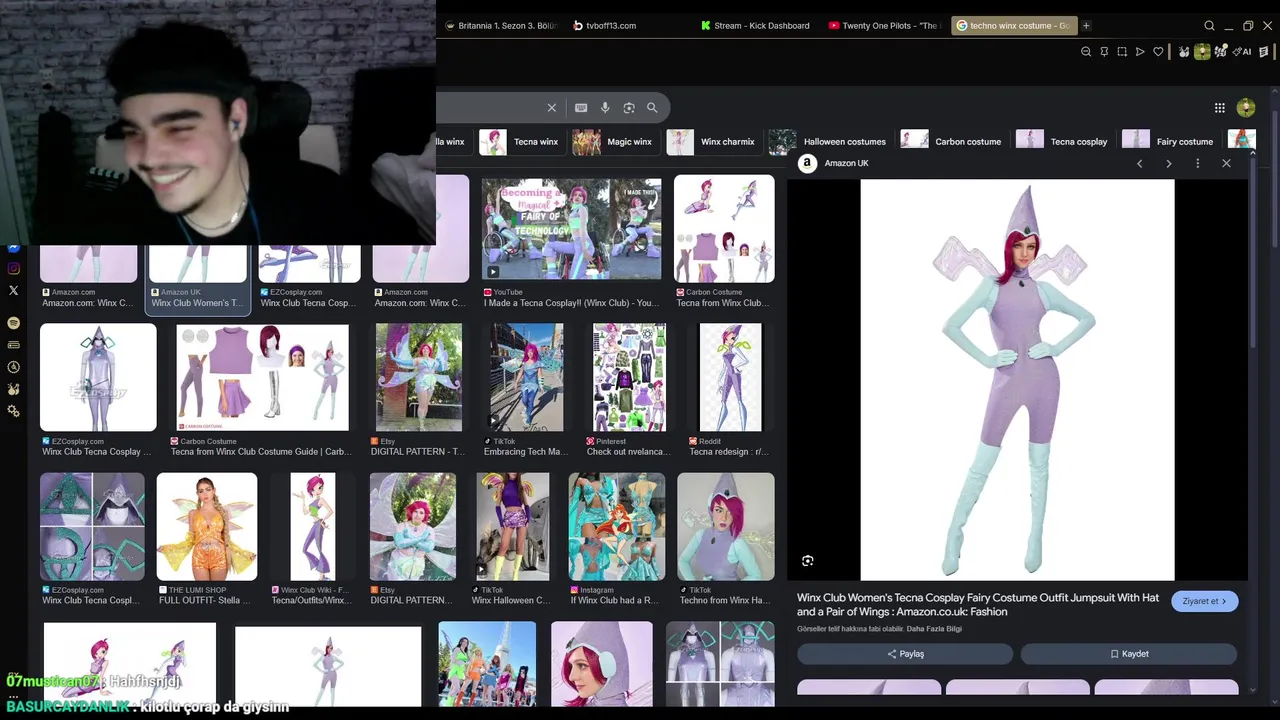This screenshot has height=720, width=1280.
Task: Open Instagram in the browser sidebar
Action: coord(13,268)
